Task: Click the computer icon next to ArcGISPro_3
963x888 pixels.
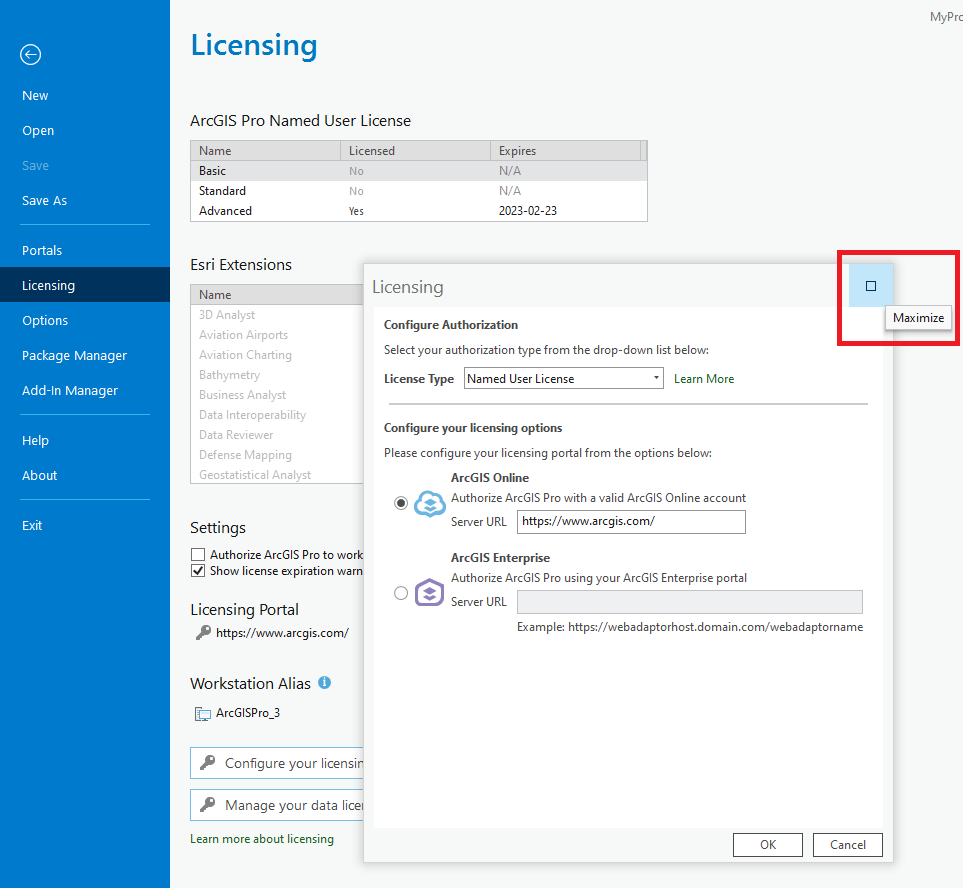Action: [203, 714]
